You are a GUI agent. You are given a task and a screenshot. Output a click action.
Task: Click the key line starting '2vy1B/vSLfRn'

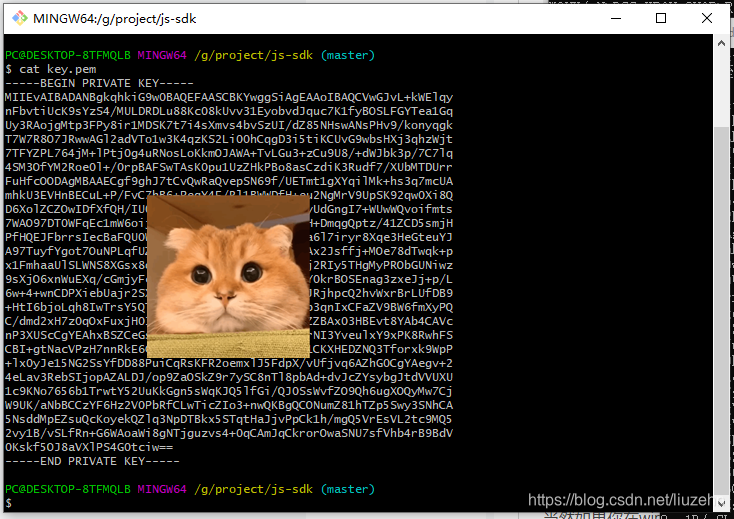229,433
